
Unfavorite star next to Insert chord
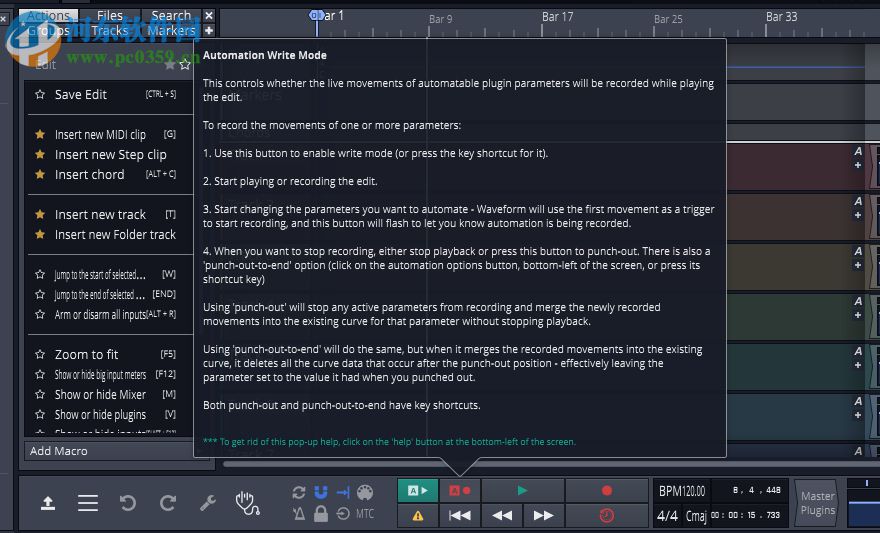click(x=40, y=174)
